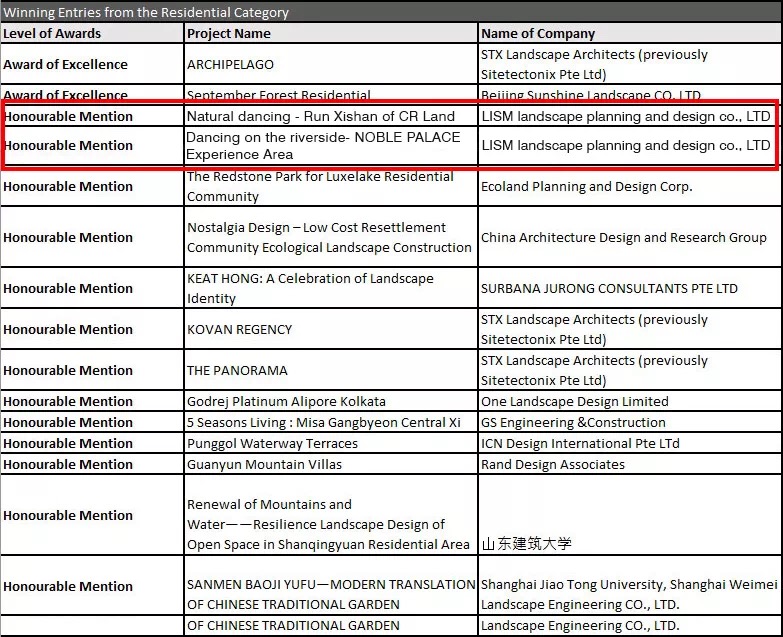This screenshot has width=783, height=637.
Task: Click 'Honourable Mention' in the KEAT HONG row
Action: point(68,288)
